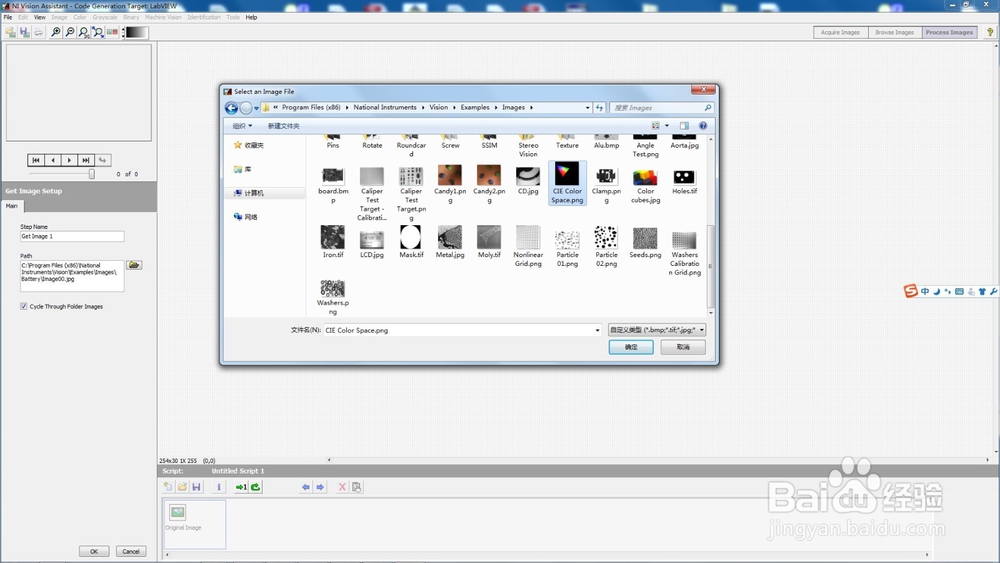Open the recent locations dropdown arrow
1000x563 pixels.
pyautogui.click(x=256, y=108)
